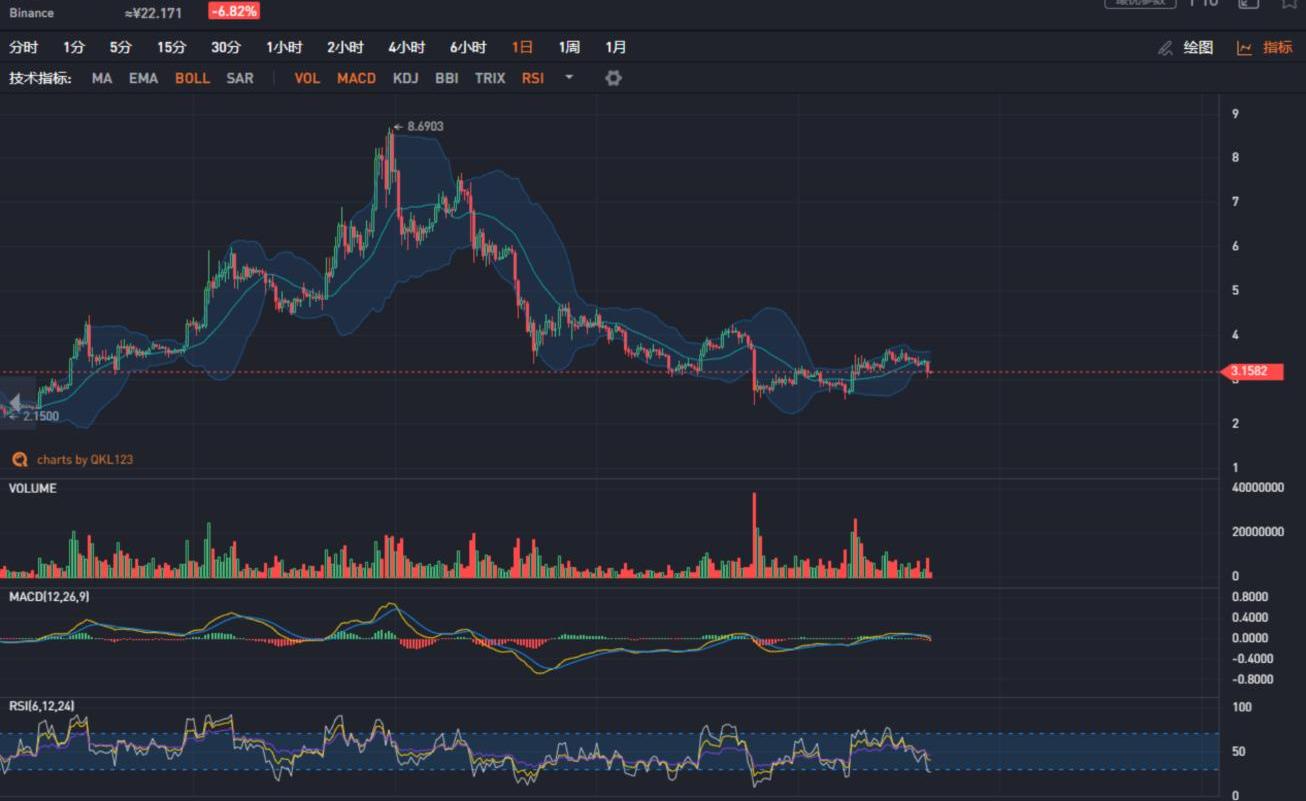The image size is (1306, 801).
Task: Select the 1周 weekly interval
Action: tap(569, 47)
